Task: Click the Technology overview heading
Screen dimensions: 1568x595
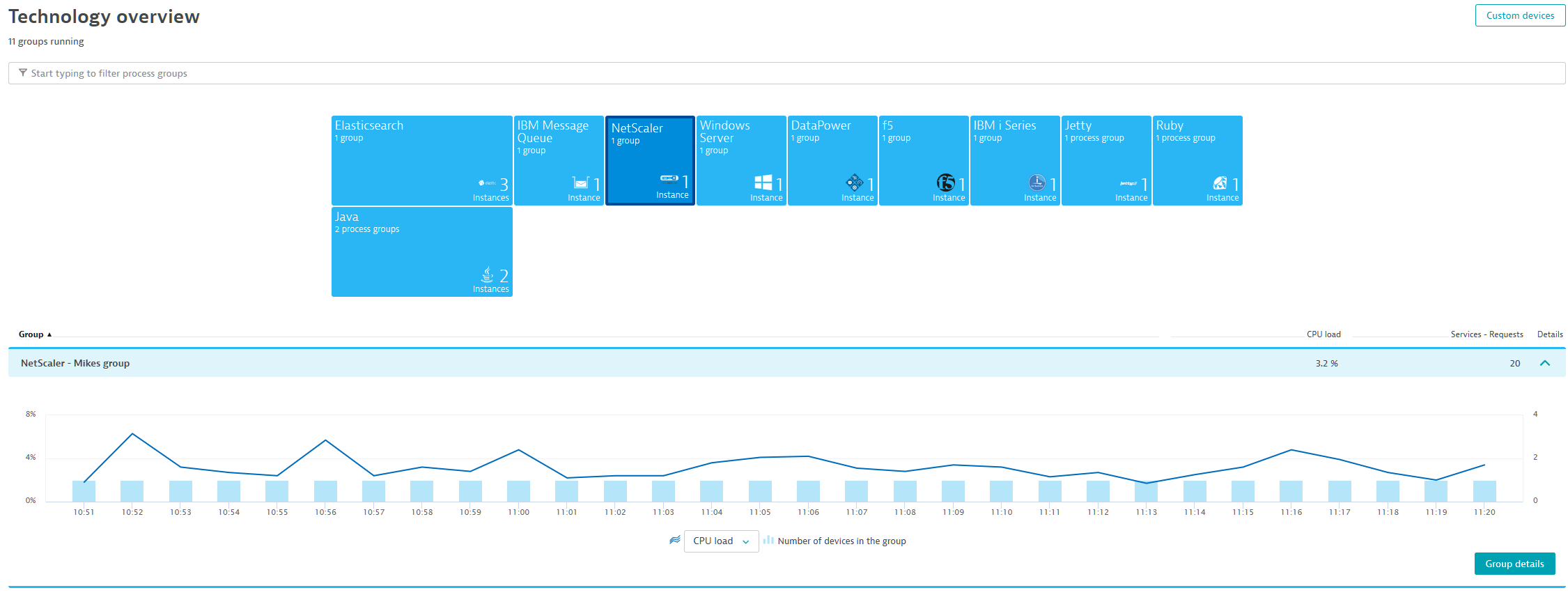Action: coord(104,16)
